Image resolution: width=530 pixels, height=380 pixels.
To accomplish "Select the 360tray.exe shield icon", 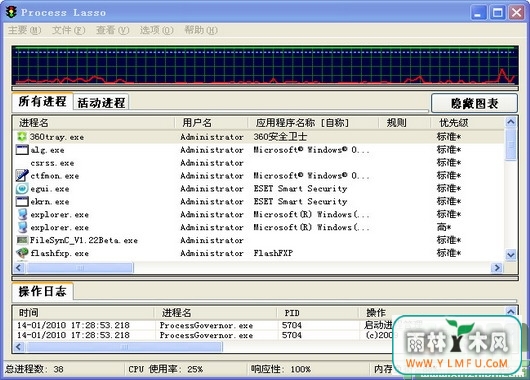I will coord(22,137).
